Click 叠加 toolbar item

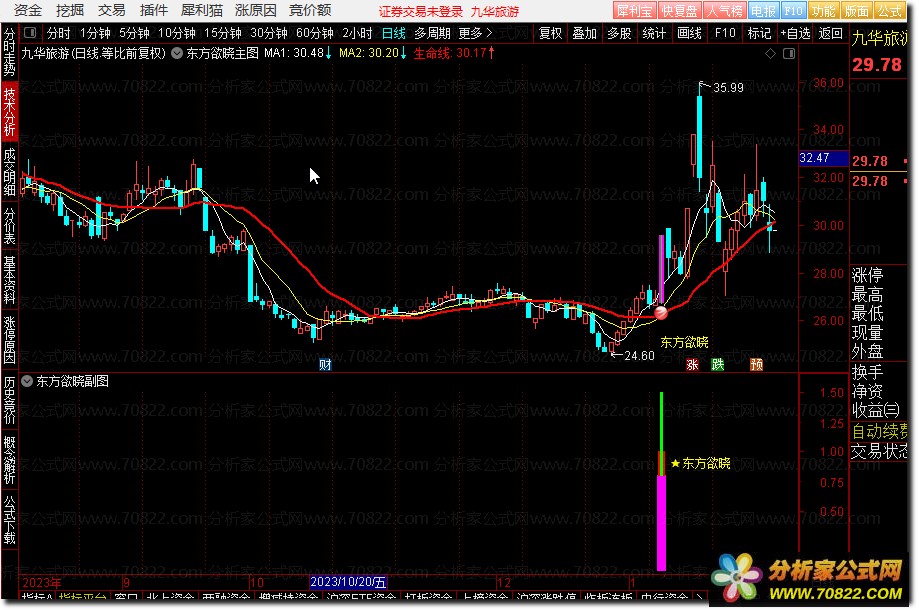click(x=584, y=33)
